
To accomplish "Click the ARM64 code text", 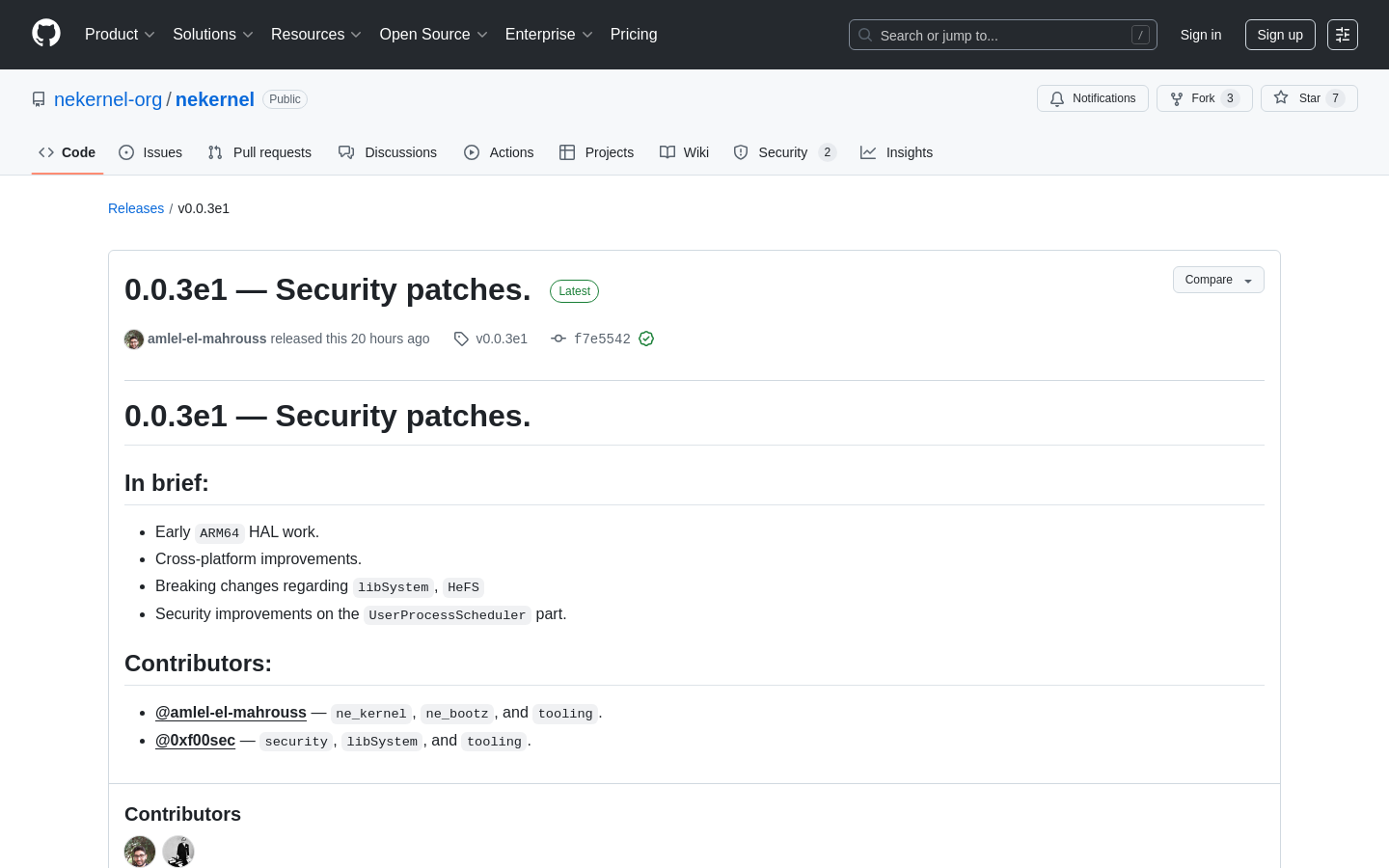I will [x=220, y=533].
